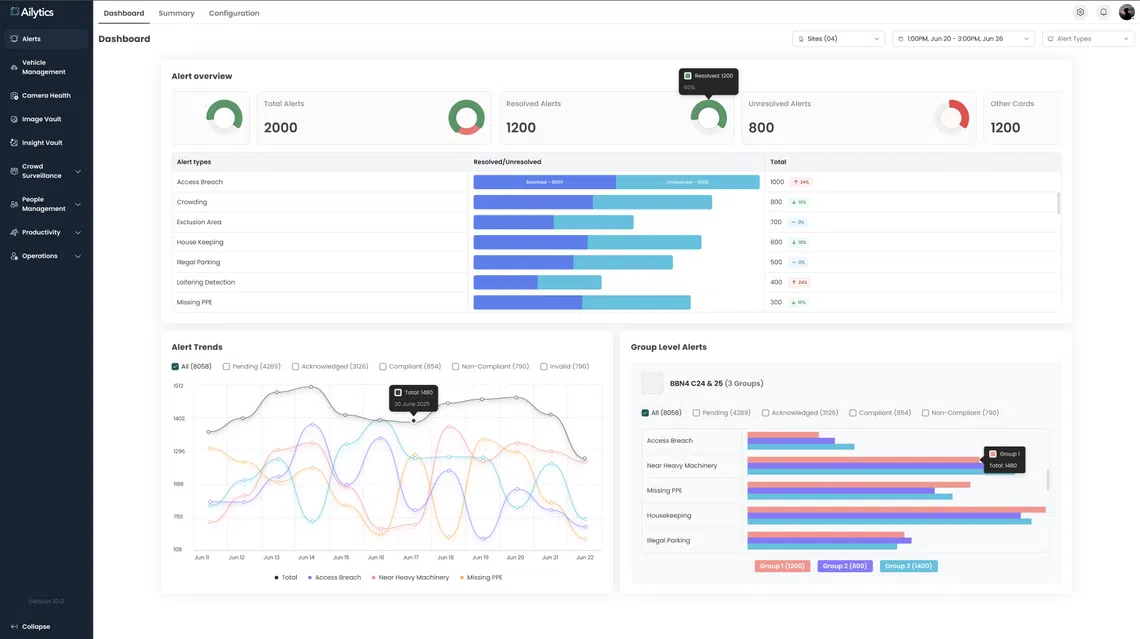The height and width of the screenshot is (639, 1140).
Task: Select the Insight Vault sidebar icon
Action: click(14, 143)
